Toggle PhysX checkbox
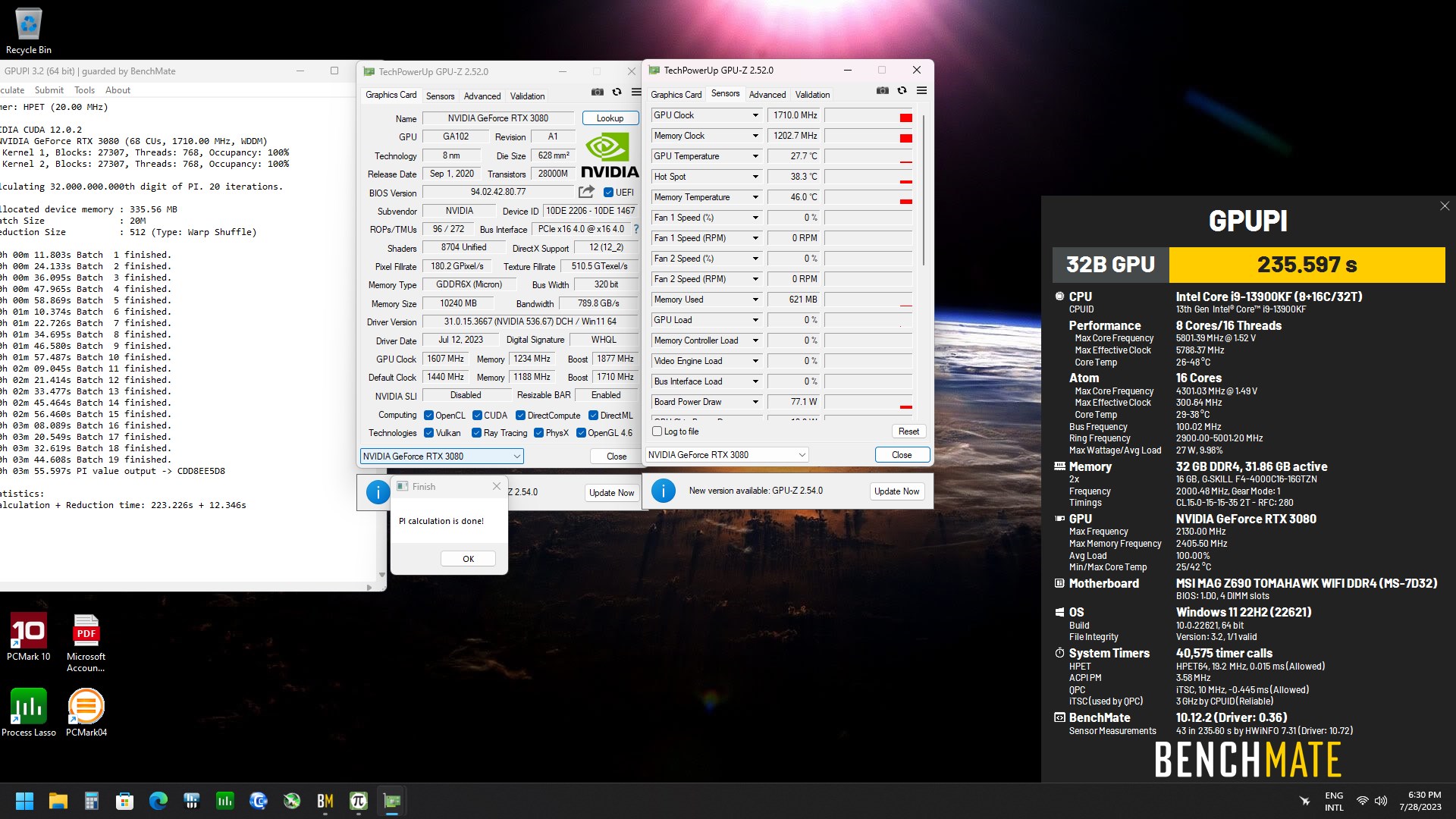This screenshot has width=1456, height=819. [x=538, y=433]
